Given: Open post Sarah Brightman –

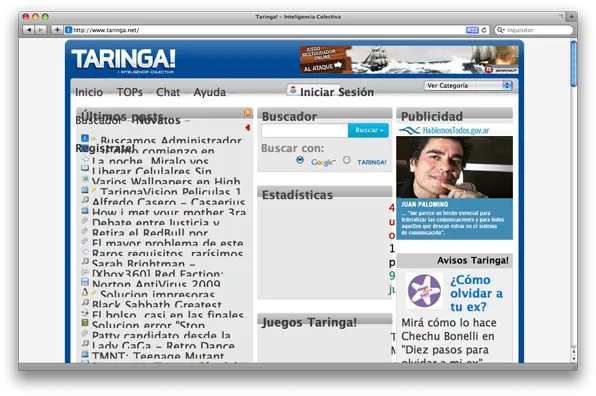Looking at the screenshot, I should (x=144, y=264).
